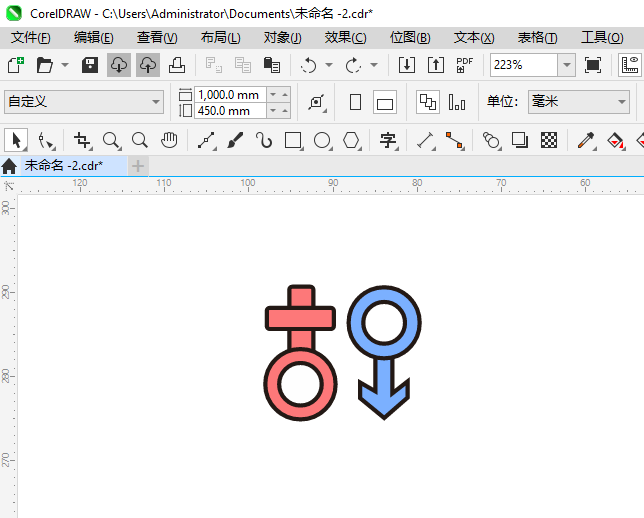644x518 pixels.
Task: Open the 毫米 units dropdown
Action: coord(579,101)
